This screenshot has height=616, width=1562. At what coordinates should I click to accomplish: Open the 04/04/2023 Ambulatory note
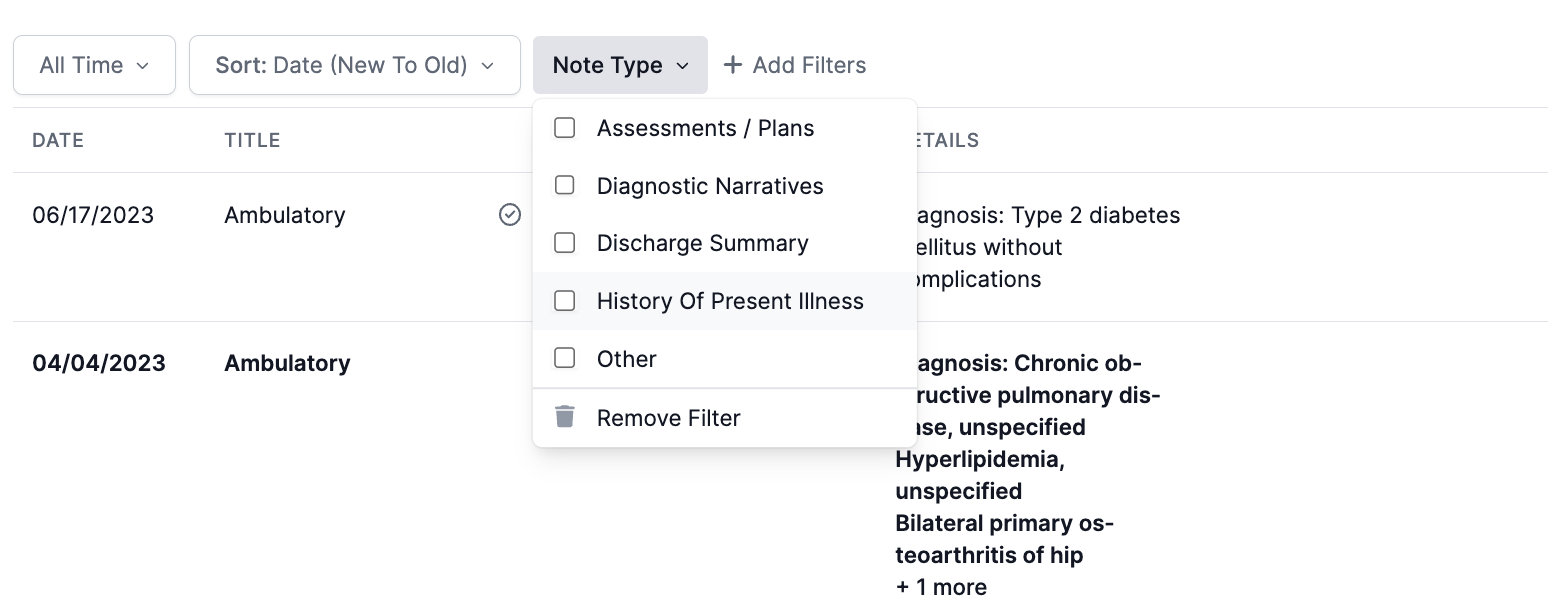(287, 363)
